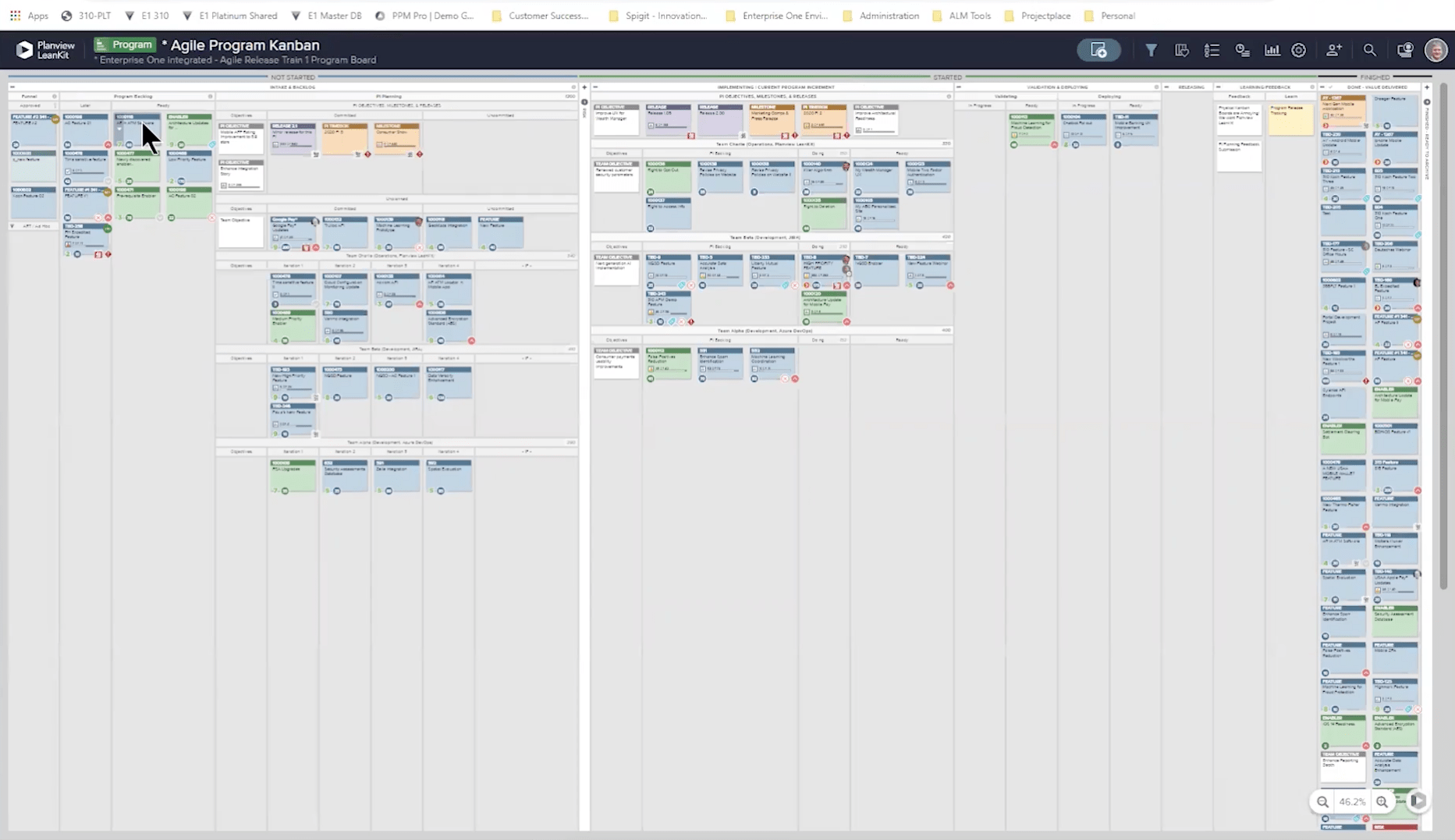Open the ALM Tools bookmark folder

tap(961, 16)
